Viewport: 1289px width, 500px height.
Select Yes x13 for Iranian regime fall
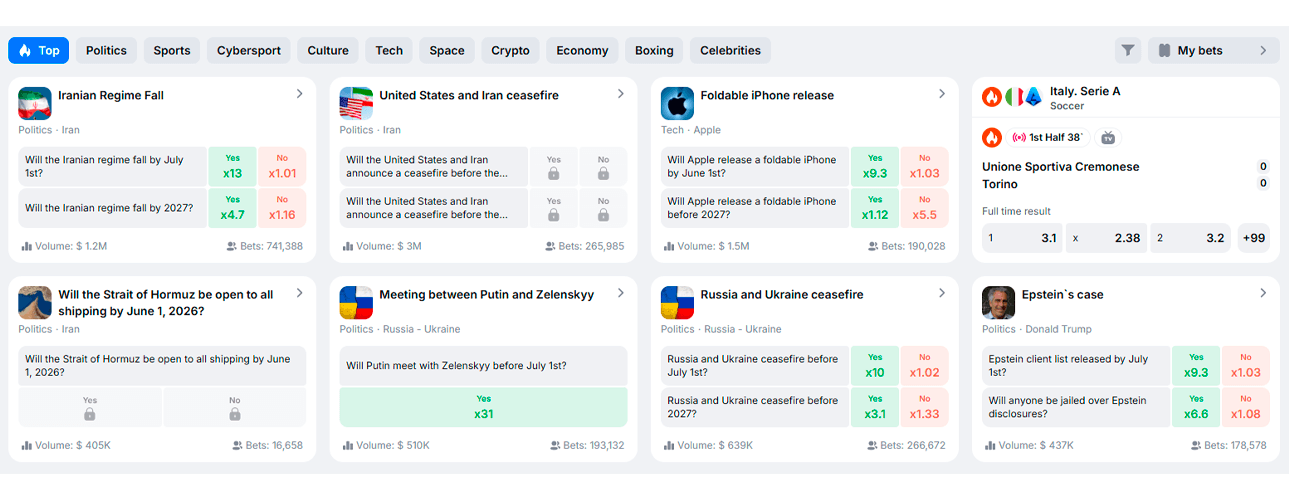tap(232, 166)
